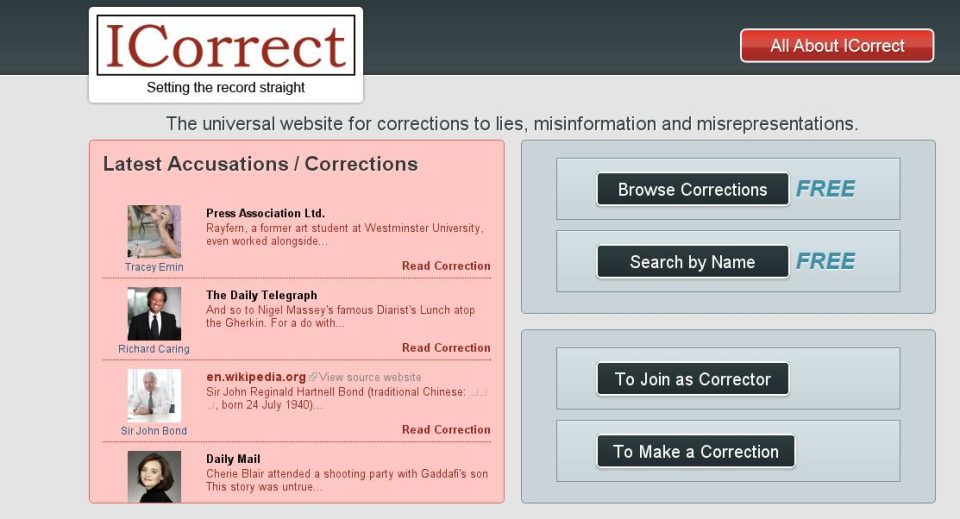This screenshot has width=960, height=519.
Task: Click the Sir John Reginald Hartnell Bond excerpt
Action: [347, 398]
